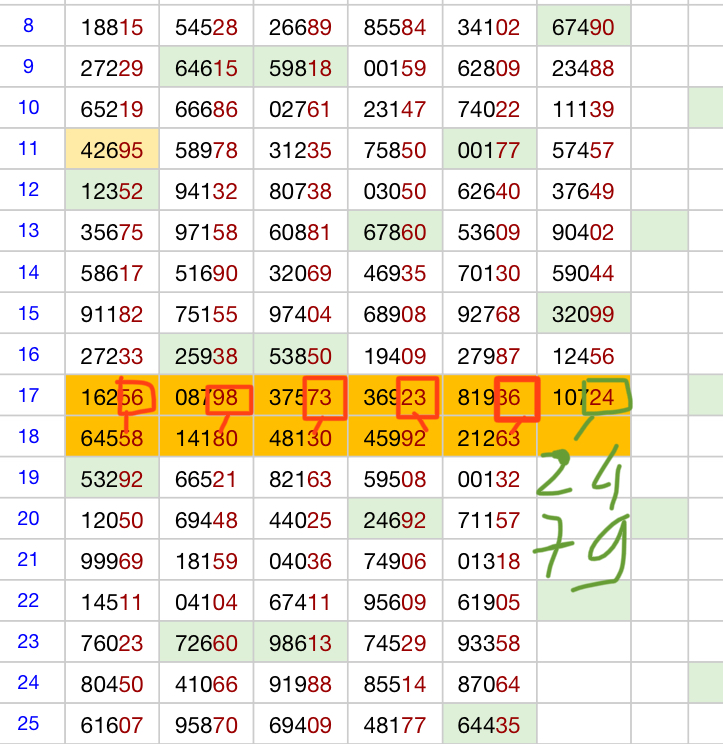This screenshot has height=744, width=723.
Task: Click row header 21
Action: pyautogui.click(x=28, y=559)
